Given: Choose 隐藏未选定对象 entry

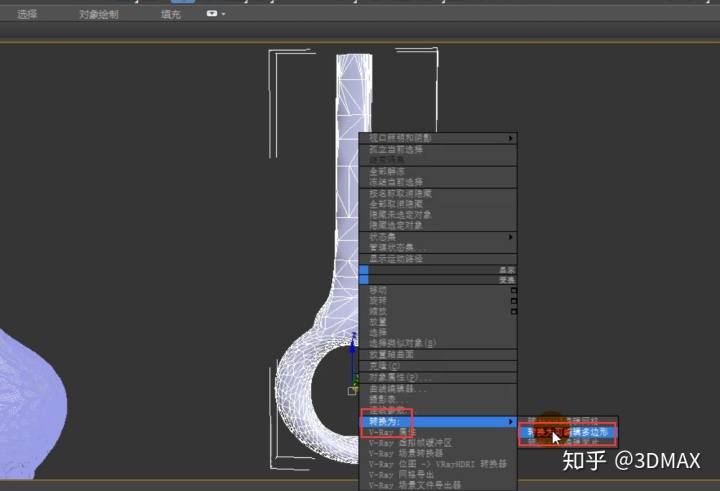Looking at the screenshot, I should click(x=438, y=214).
